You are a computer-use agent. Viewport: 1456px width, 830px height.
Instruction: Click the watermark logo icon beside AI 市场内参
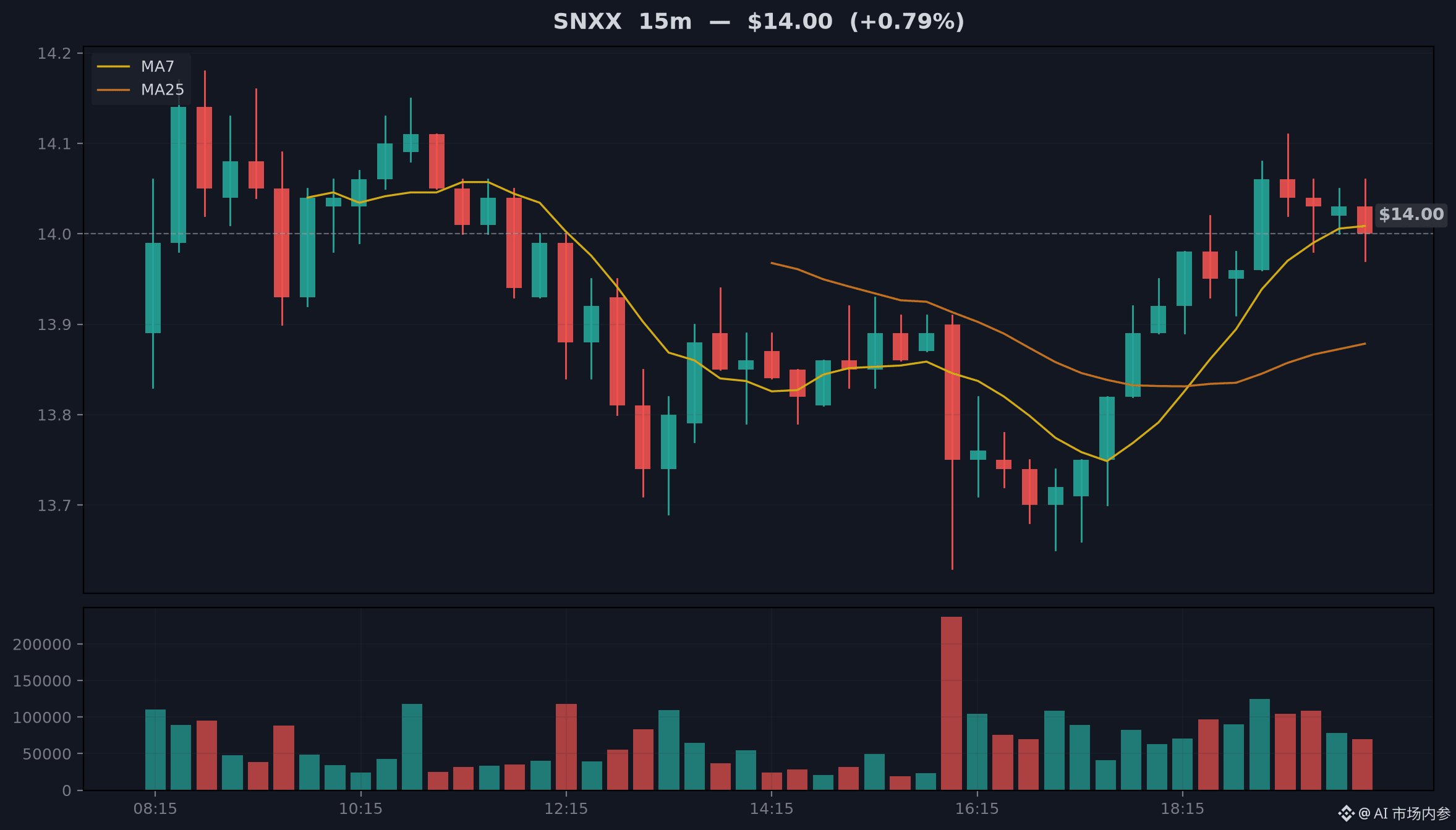click(x=1347, y=813)
